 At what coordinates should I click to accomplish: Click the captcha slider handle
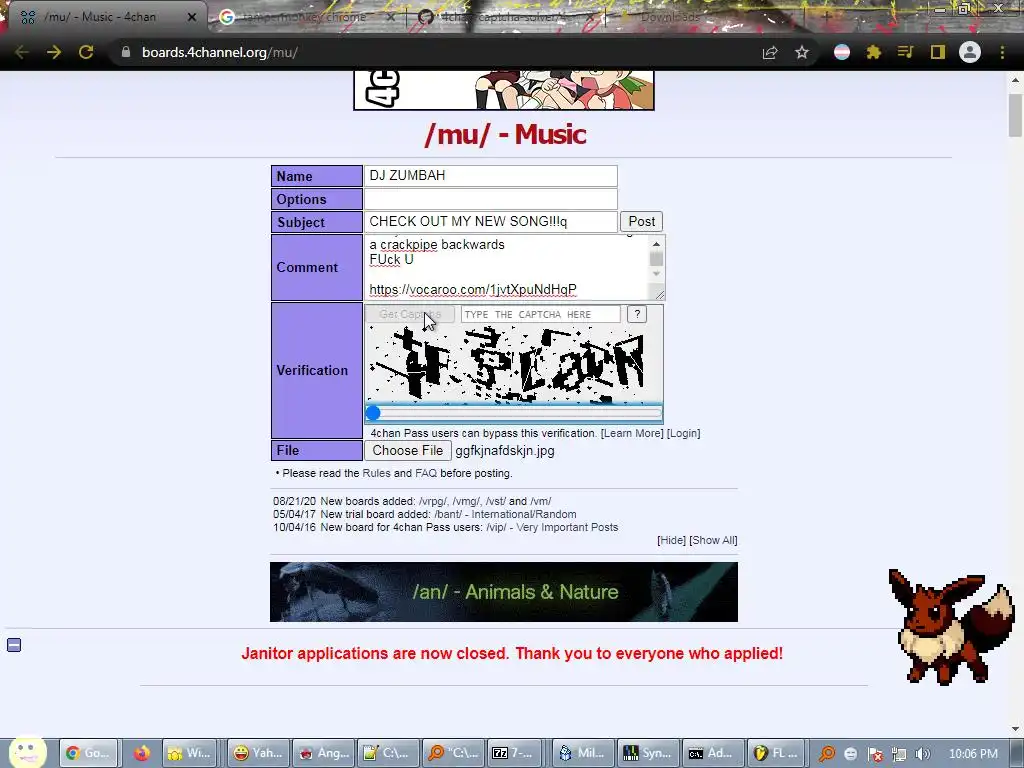(373, 413)
